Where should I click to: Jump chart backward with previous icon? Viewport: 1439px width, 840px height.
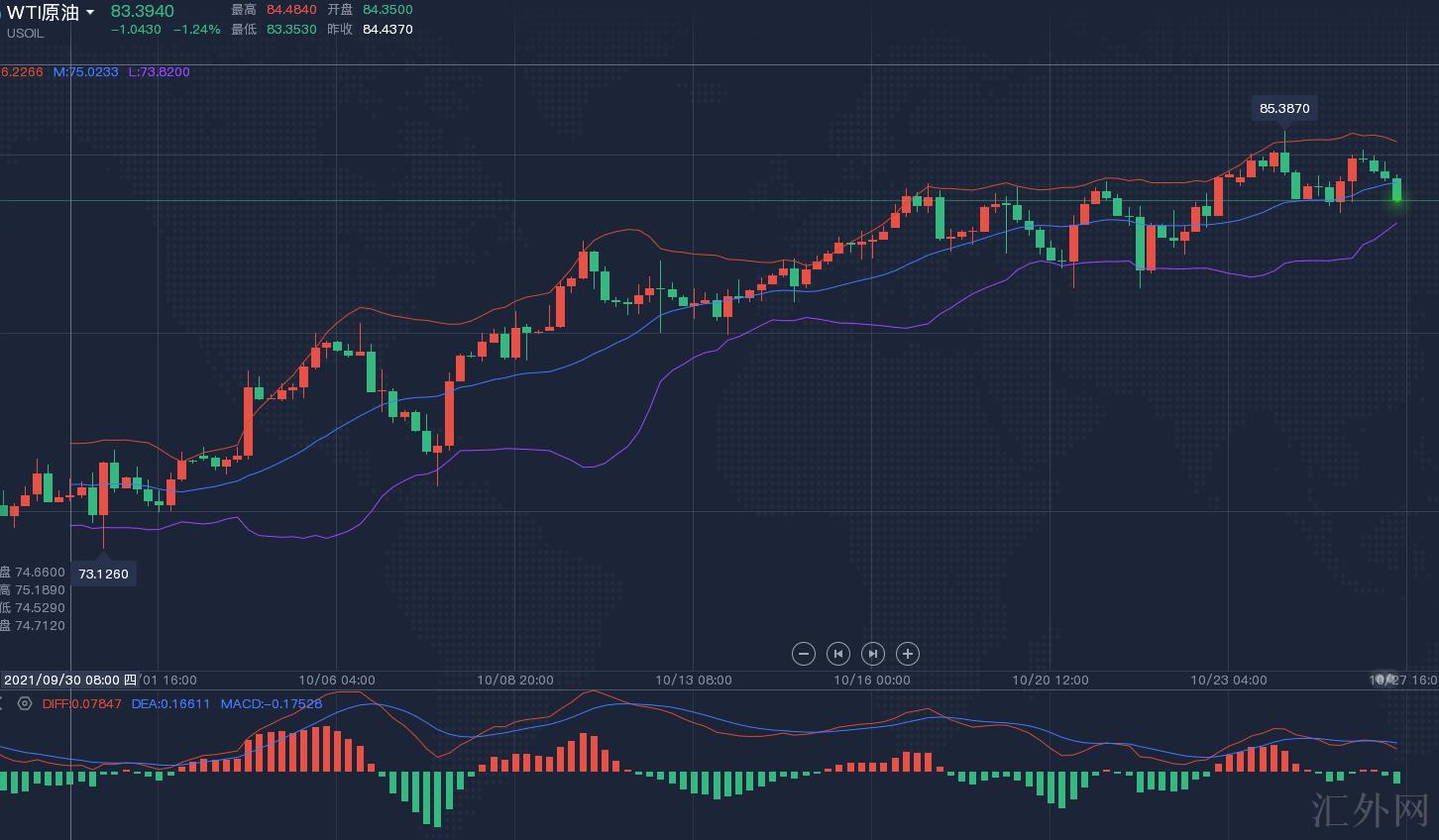(838, 654)
